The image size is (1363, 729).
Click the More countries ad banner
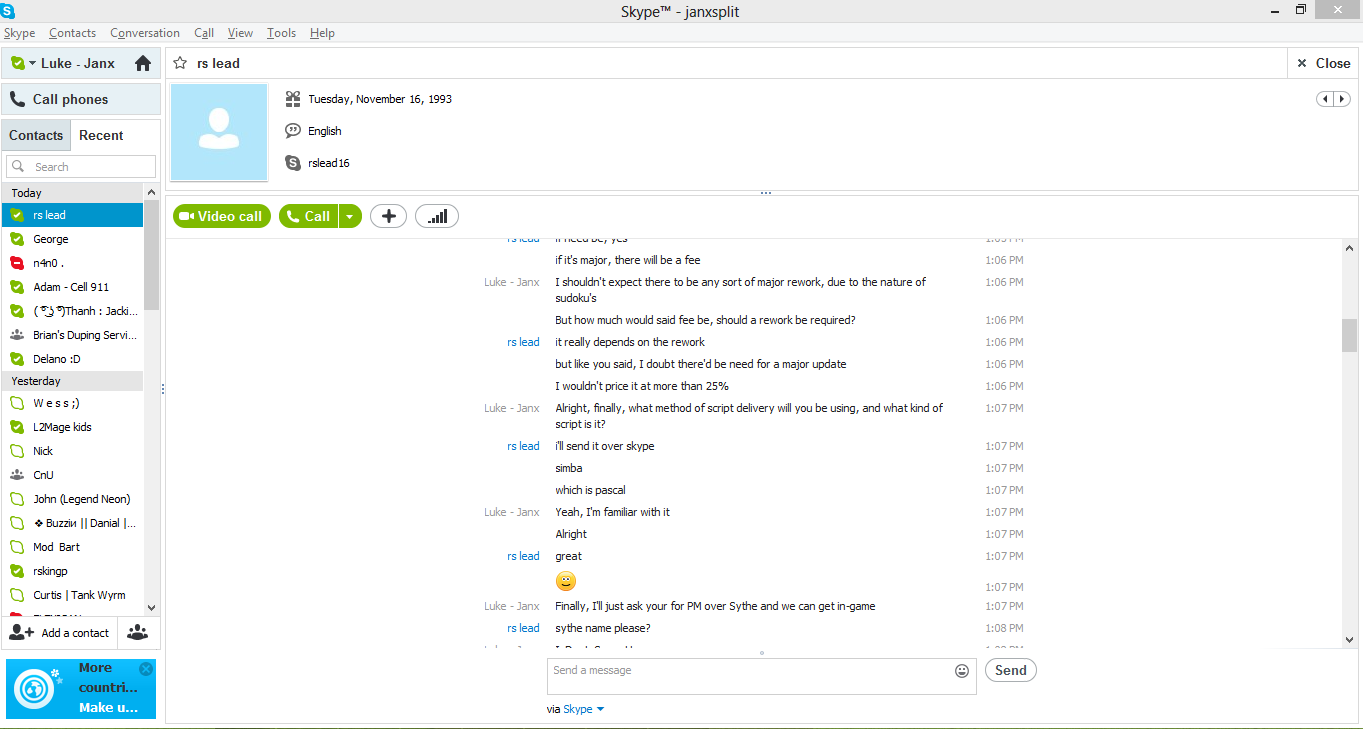(x=81, y=688)
